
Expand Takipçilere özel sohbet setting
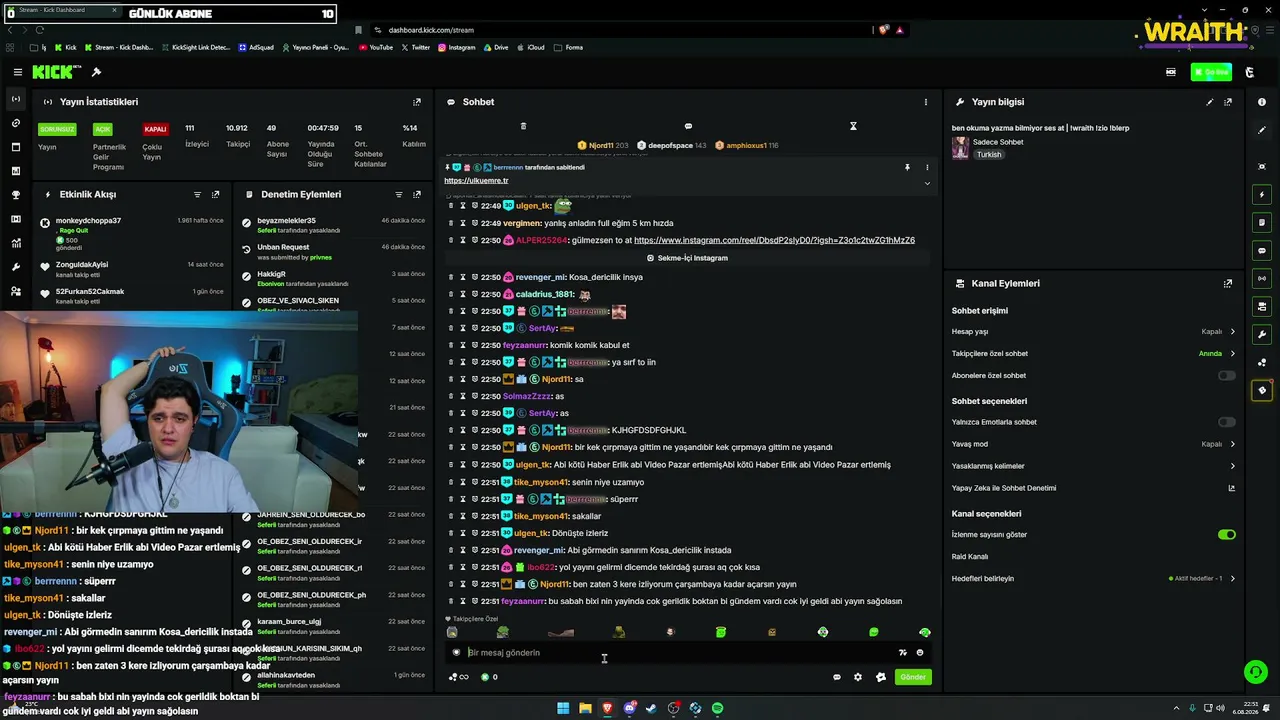1093,353
